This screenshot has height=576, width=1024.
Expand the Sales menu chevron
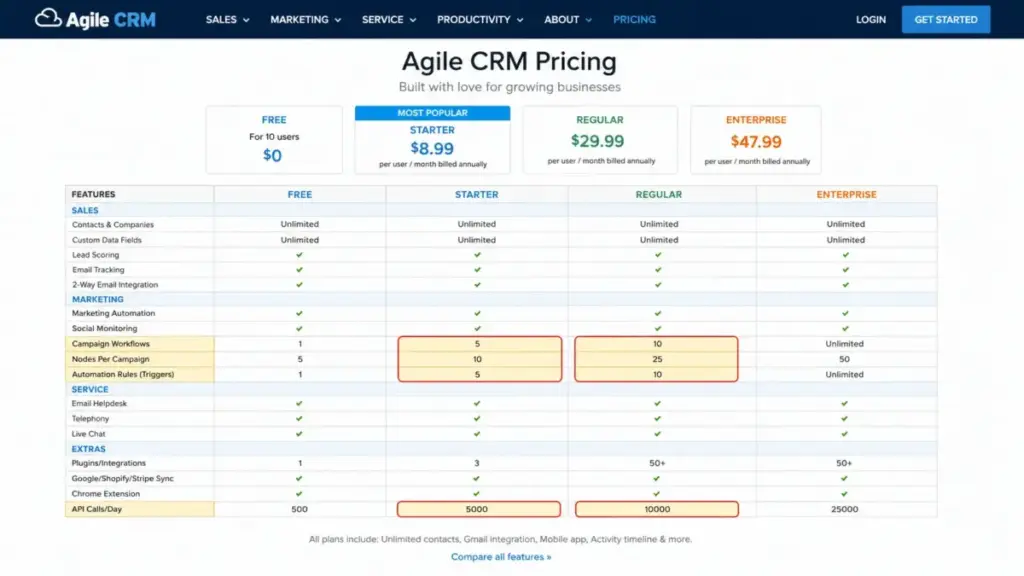[246, 20]
